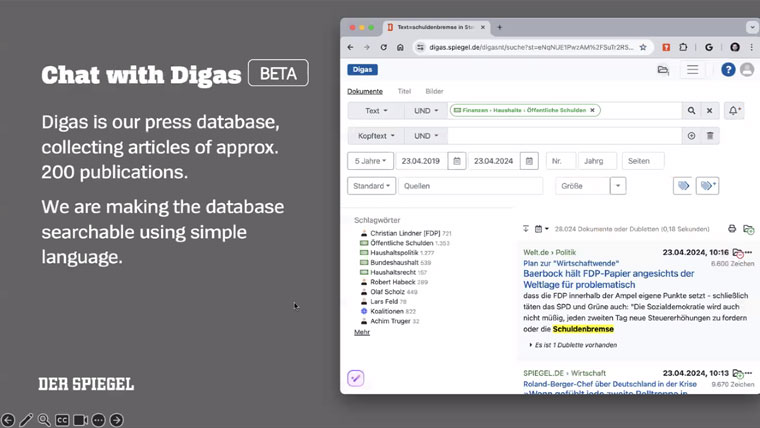Click the Mehr link under keywords
This screenshot has width=760, height=428.
point(362,332)
